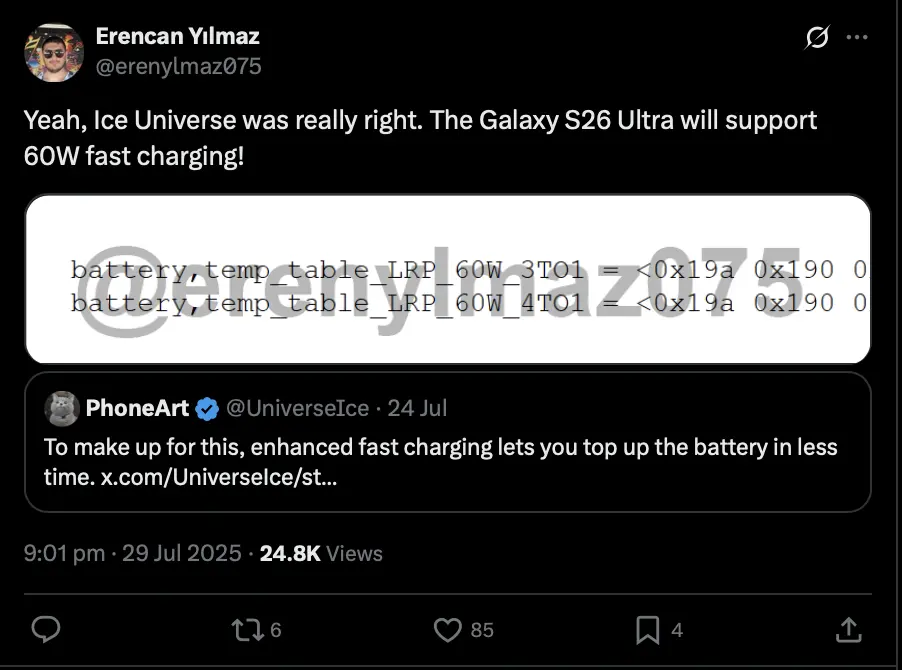Image resolution: width=902 pixels, height=670 pixels.
Task: Click the reply speech bubble icon
Action: point(46,629)
